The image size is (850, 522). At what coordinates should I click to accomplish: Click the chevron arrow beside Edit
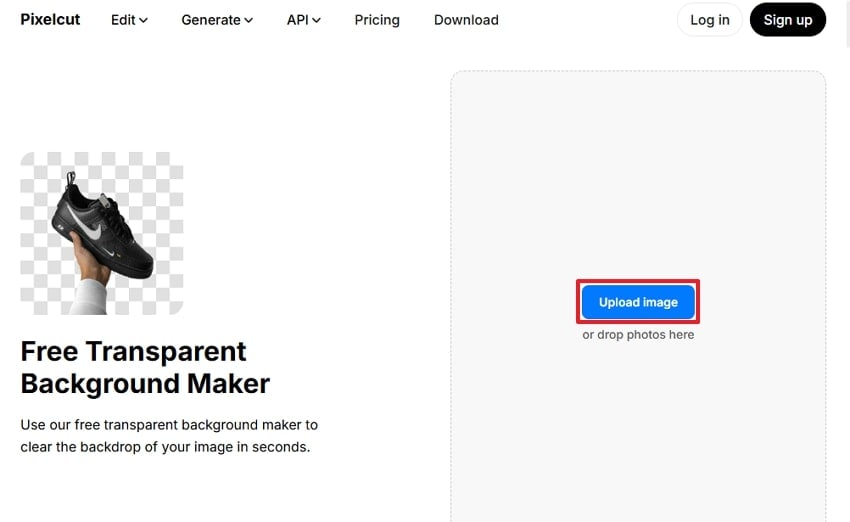(x=144, y=20)
